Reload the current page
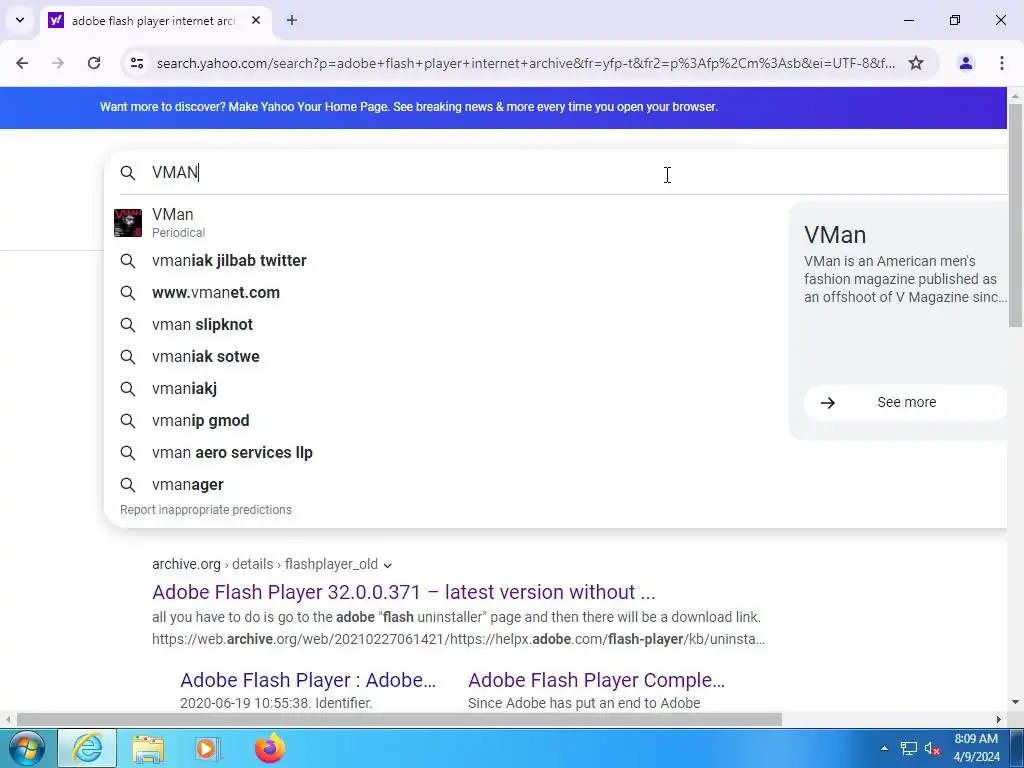The width and height of the screenshot is (1024, 768). (94, 63)
